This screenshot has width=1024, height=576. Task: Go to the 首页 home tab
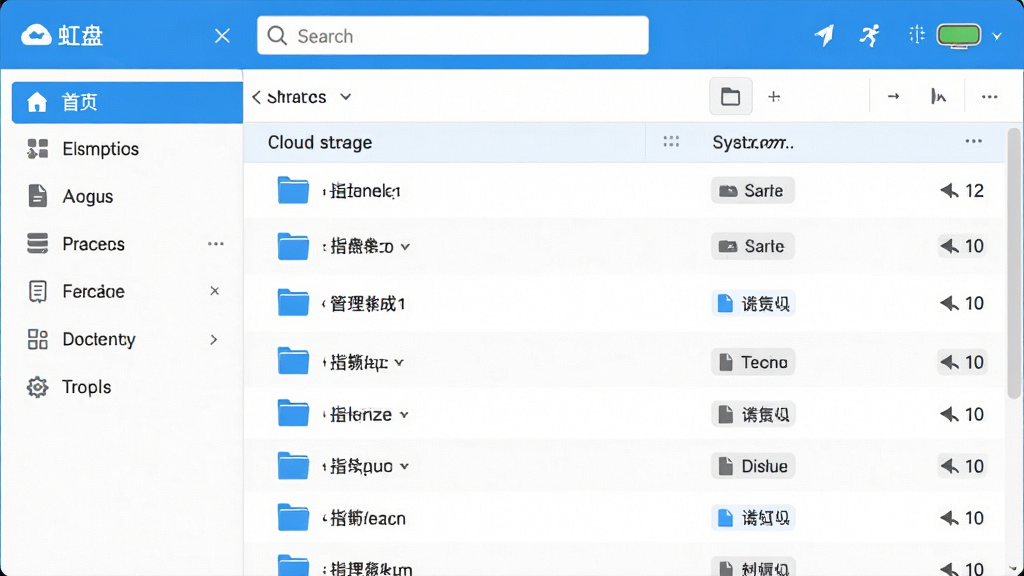click(127, 103)
